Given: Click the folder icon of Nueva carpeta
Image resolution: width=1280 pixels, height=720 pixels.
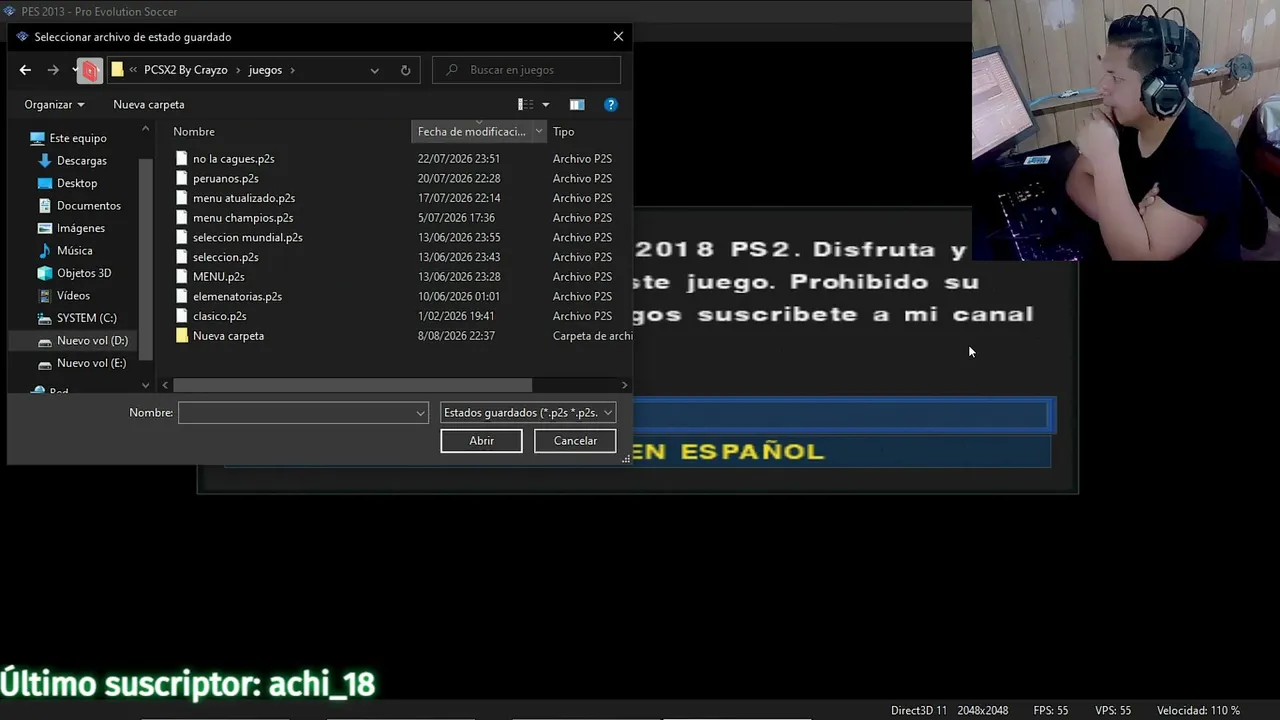Looking at the screenshot, I should tap(181, 336).
